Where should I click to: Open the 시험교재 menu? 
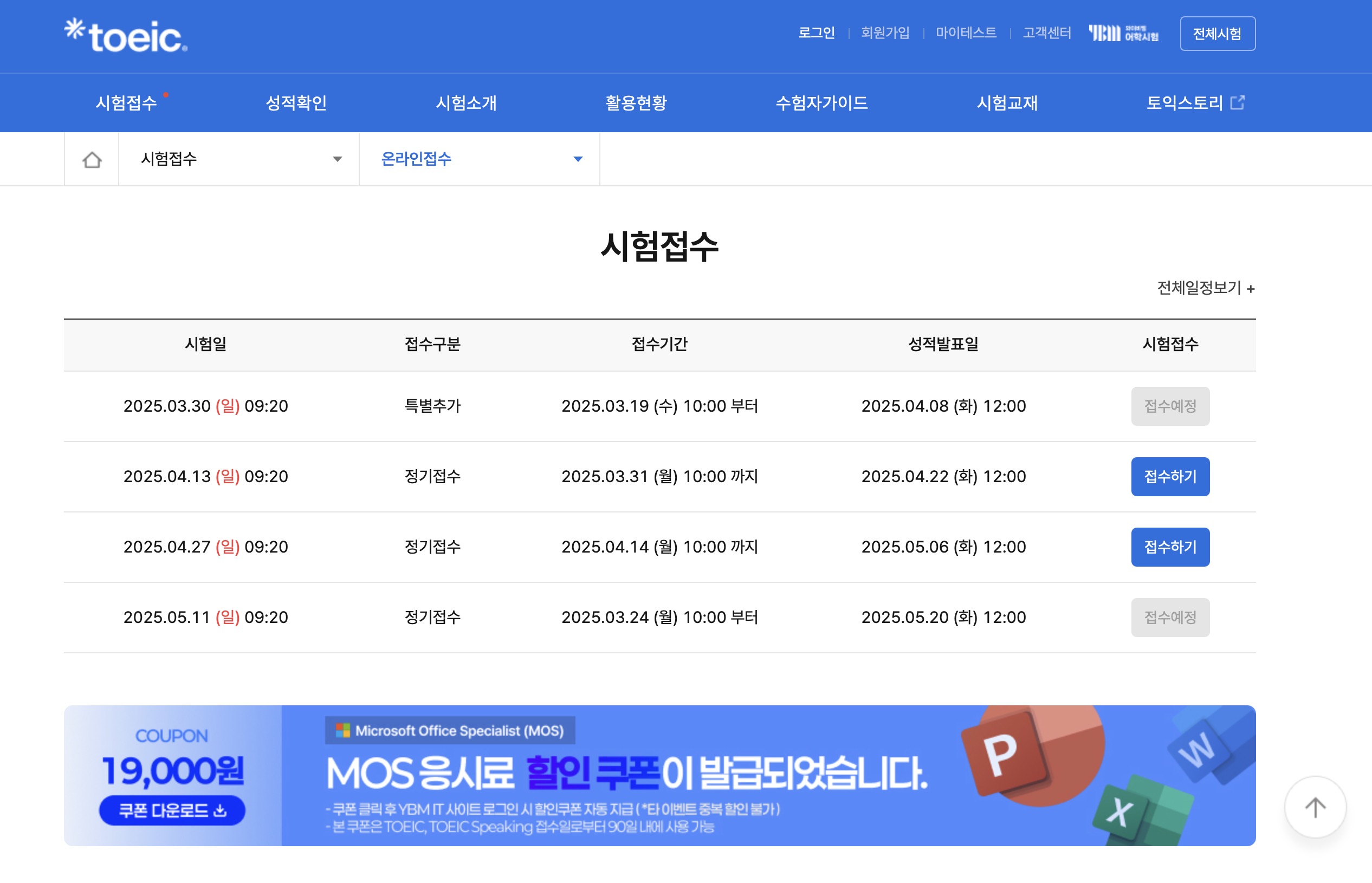(1007, 102)
